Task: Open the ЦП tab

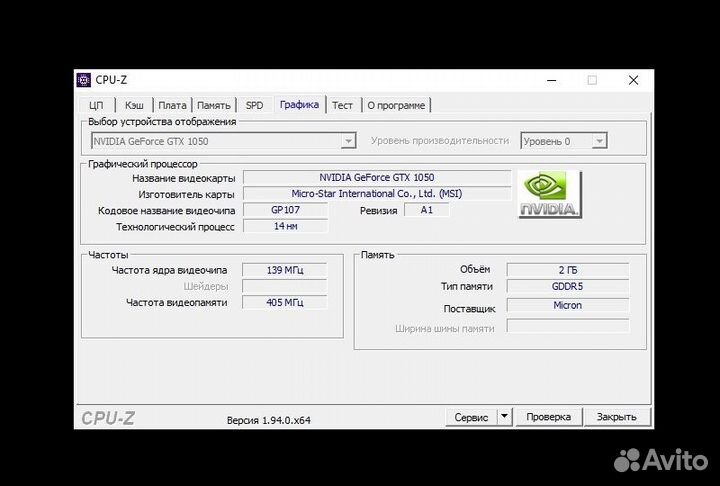Action: pos(96,105)
